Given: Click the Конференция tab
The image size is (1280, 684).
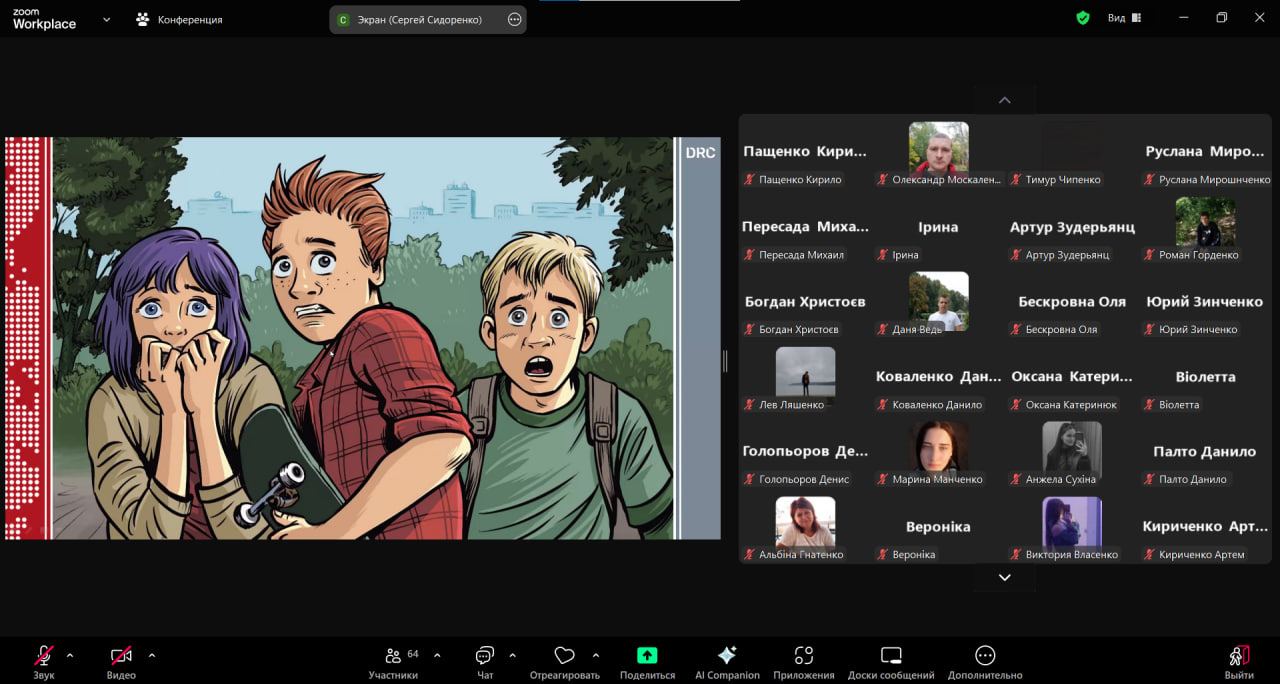Looking at the screenshot, I should [179, 19].
